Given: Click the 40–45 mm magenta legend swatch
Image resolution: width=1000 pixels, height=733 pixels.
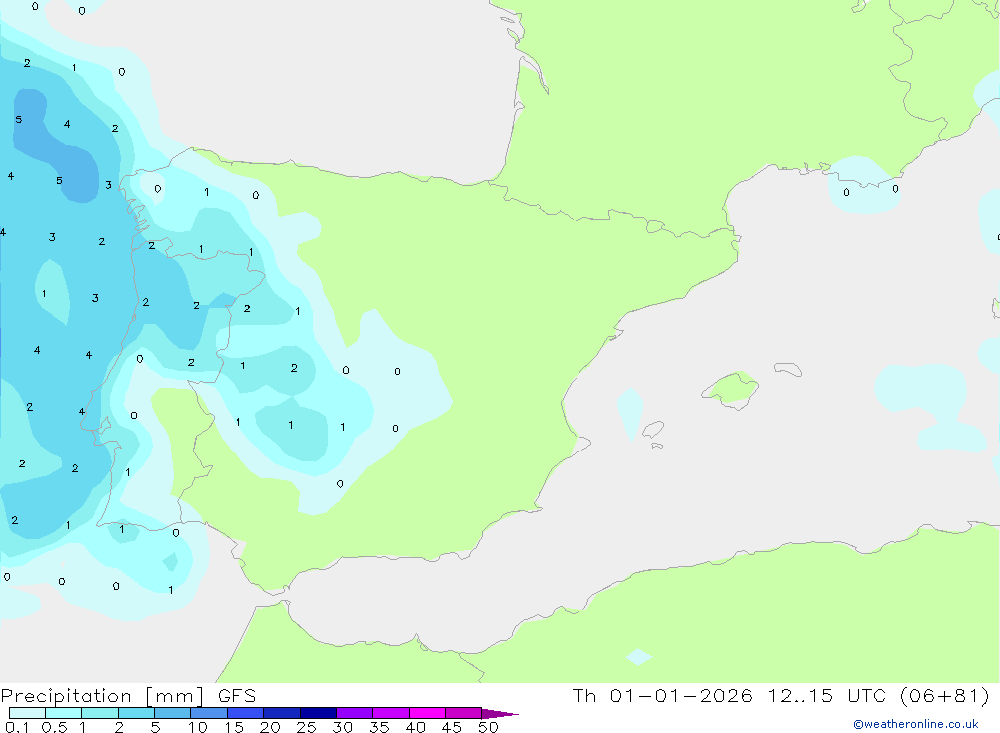Looking at the screenshot, I should pos(427,714).
